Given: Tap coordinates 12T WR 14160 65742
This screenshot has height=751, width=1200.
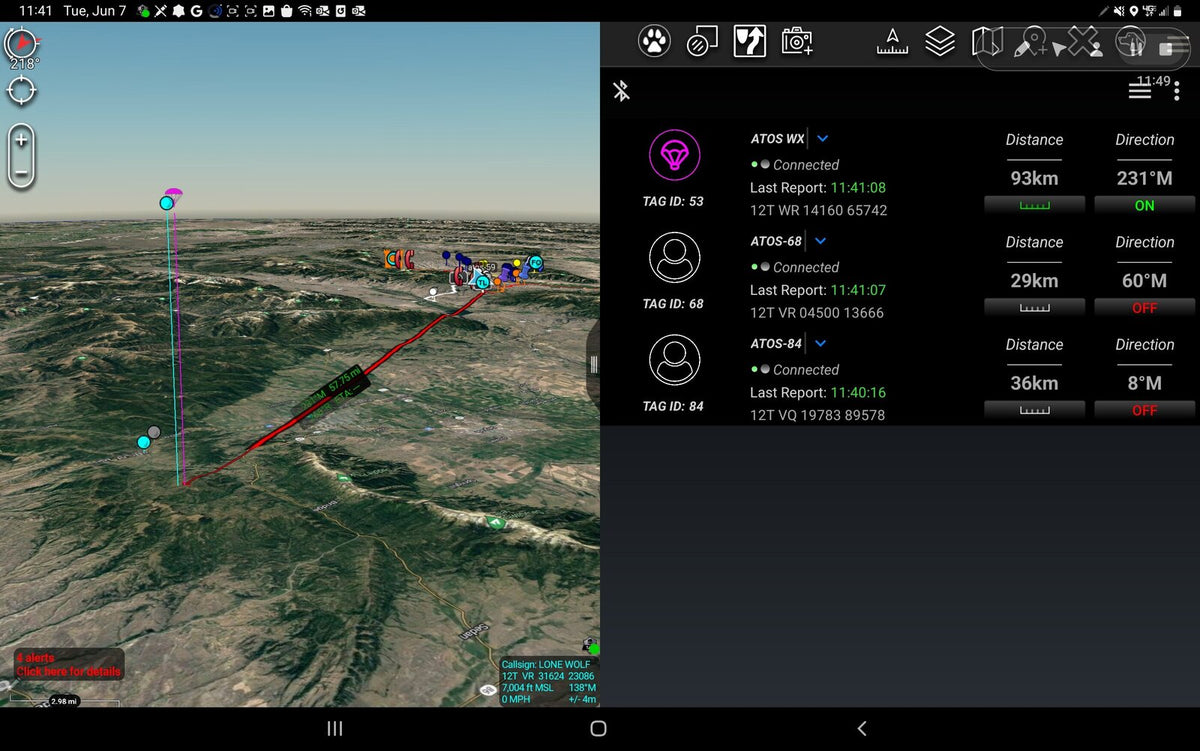Looking at the screenshot, I should click(818, 210).
